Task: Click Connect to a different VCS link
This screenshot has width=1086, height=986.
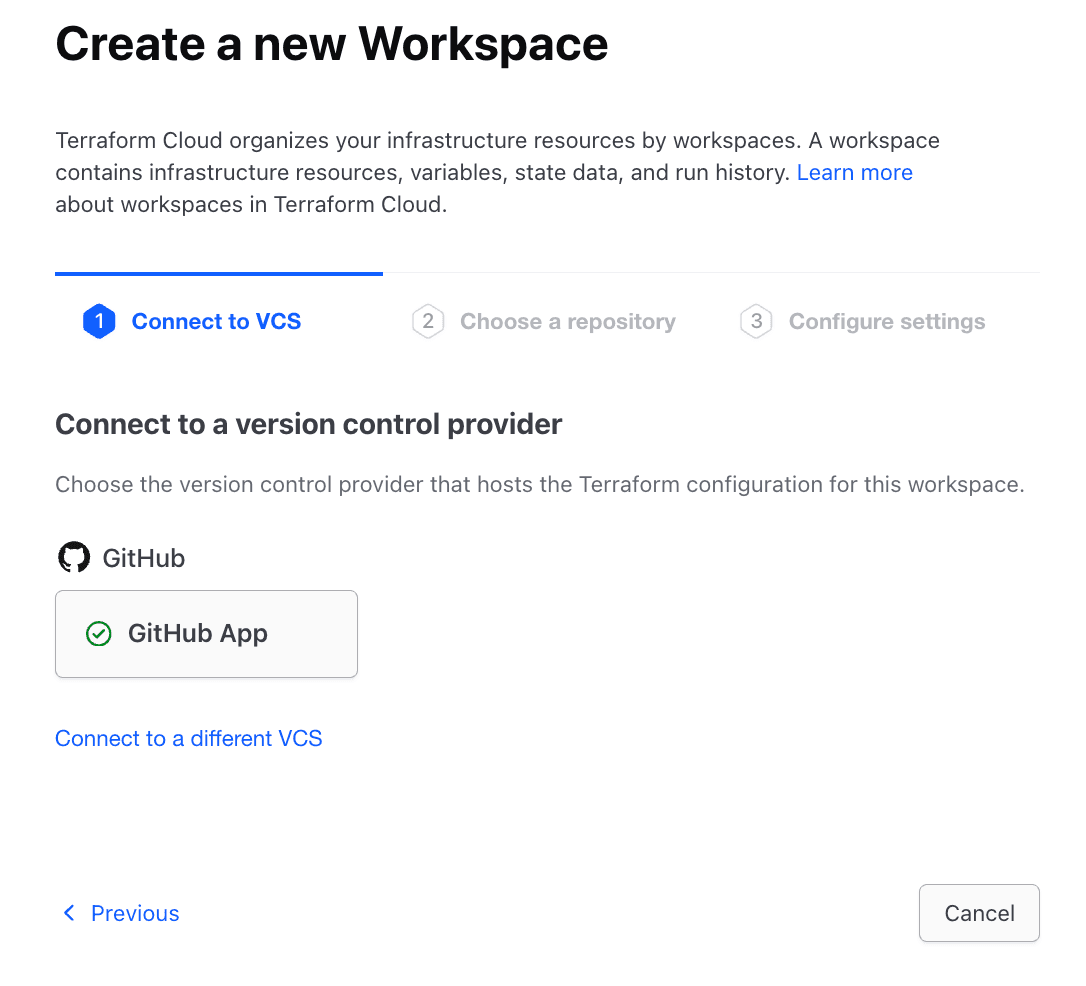Action: point(188,738)
